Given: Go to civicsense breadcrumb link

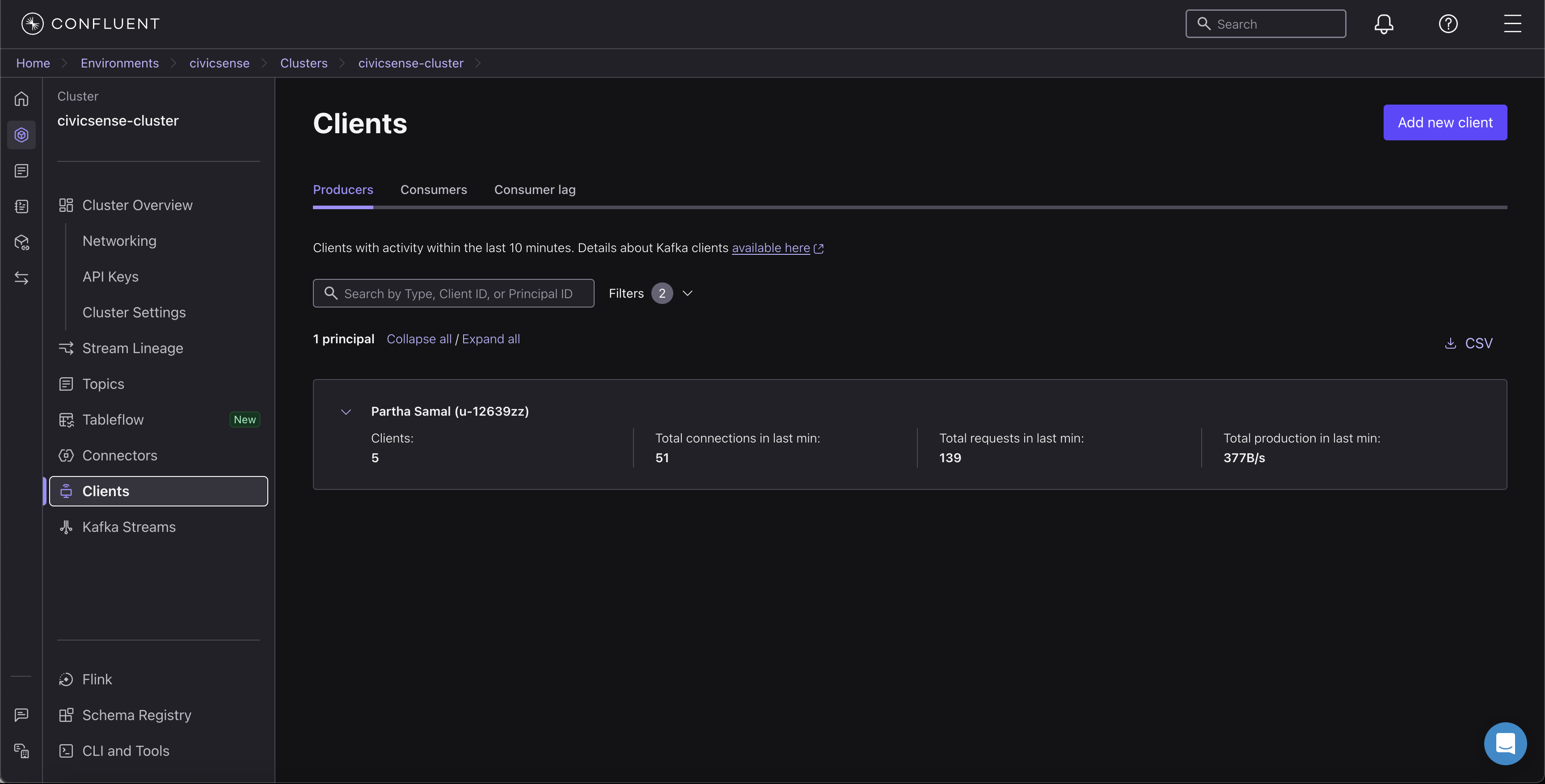Looking at the screenshot, I should tap(219, 63).
